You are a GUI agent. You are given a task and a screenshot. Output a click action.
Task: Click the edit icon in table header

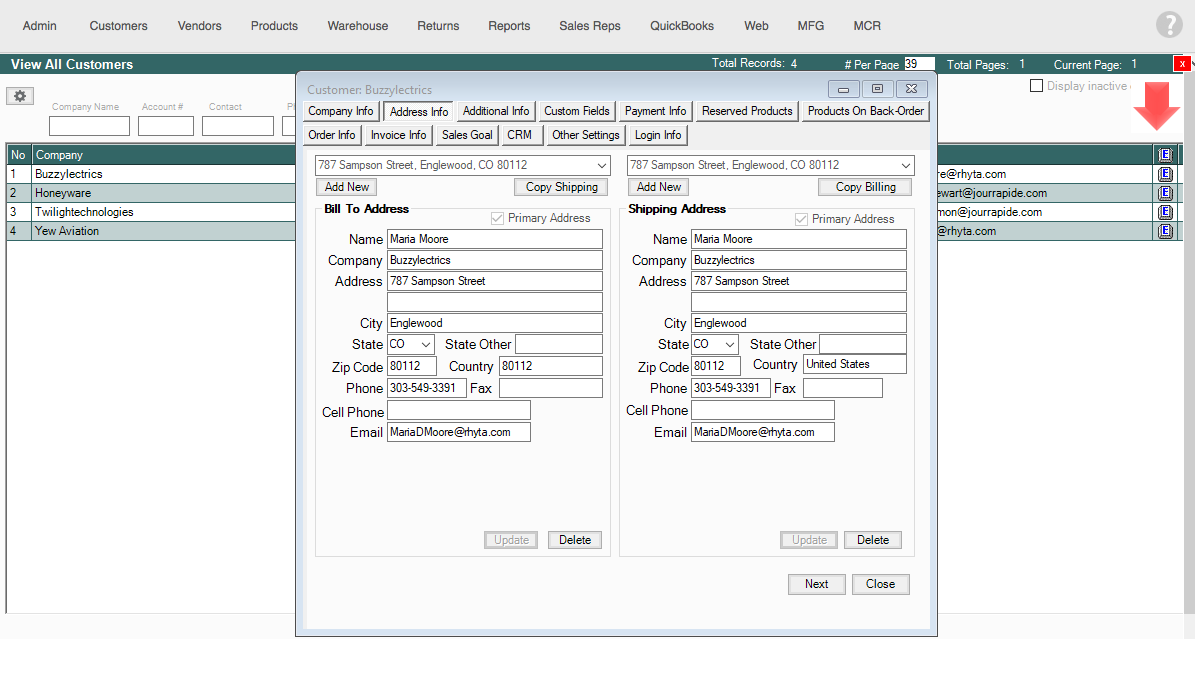pyautogui.click(x=1165, y=155)
